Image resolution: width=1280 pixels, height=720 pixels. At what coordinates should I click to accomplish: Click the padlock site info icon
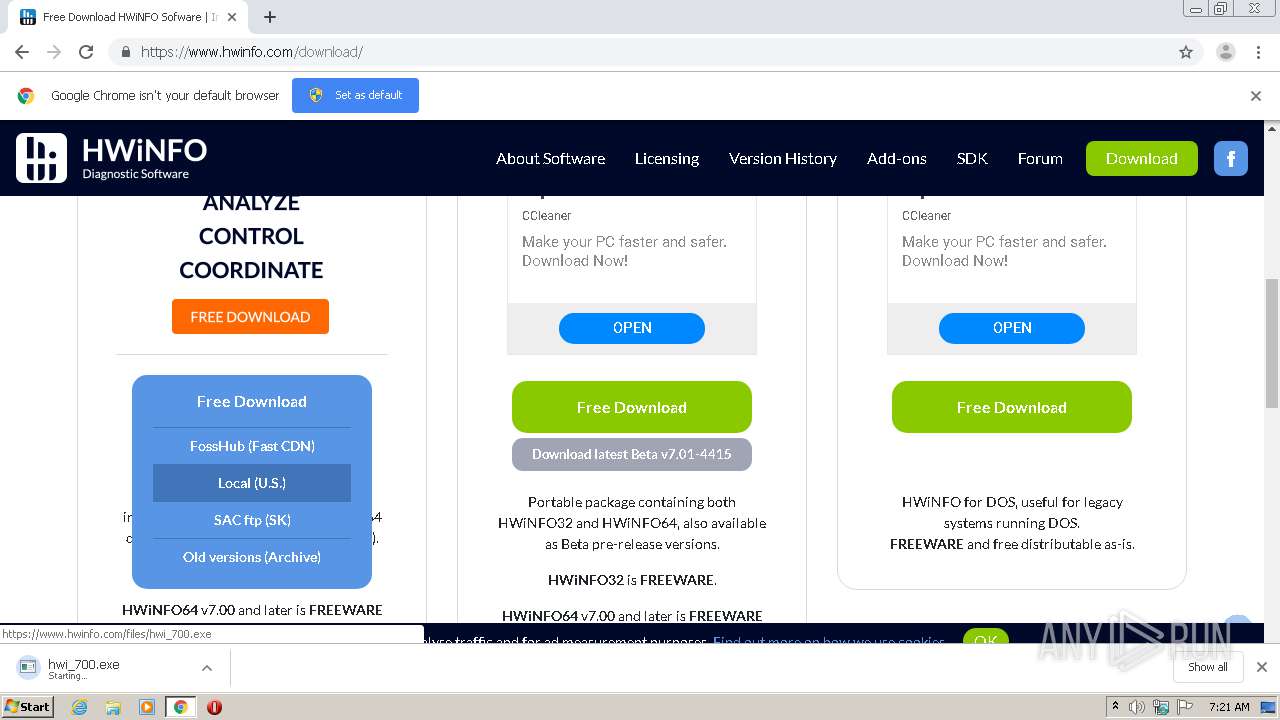coord(125,52)
